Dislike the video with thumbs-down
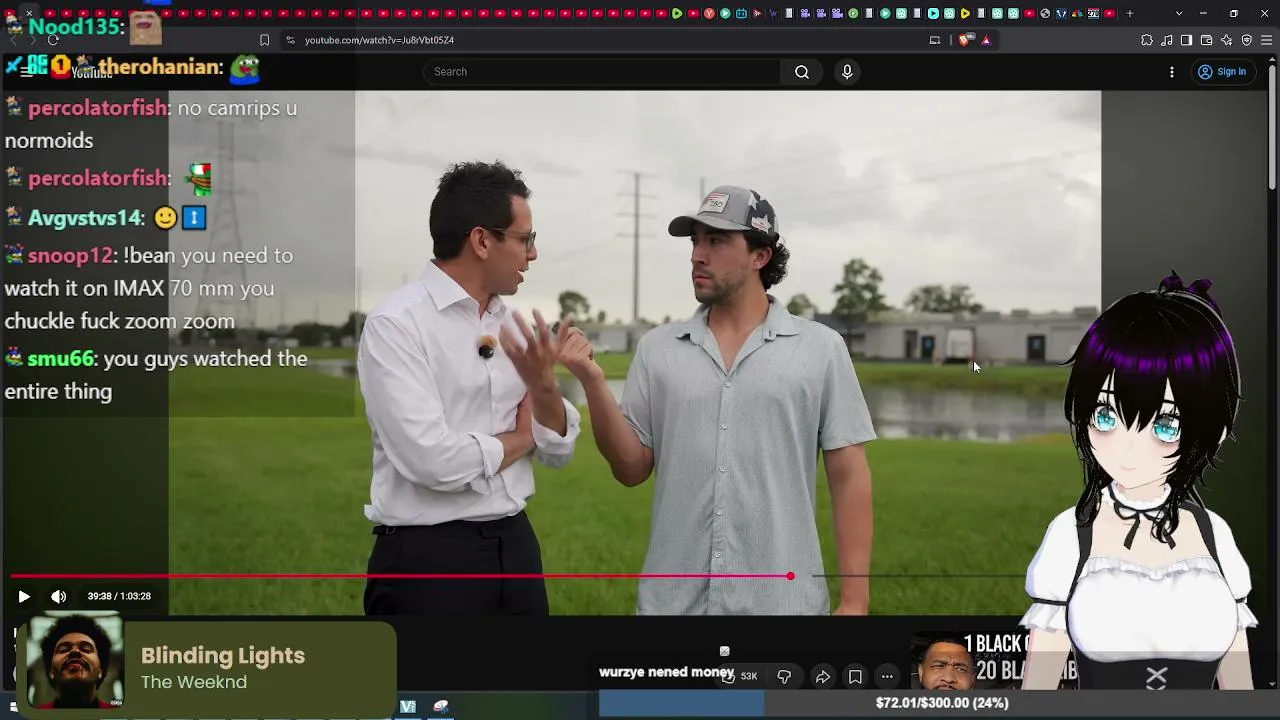This screenshot has width=1280, height=720. pos(784,677)
